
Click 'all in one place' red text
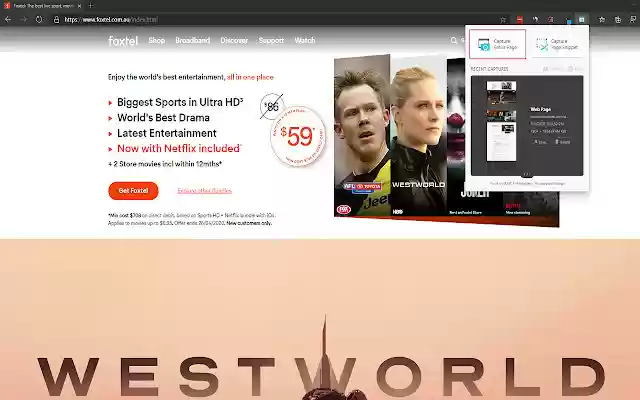point(250,77)
